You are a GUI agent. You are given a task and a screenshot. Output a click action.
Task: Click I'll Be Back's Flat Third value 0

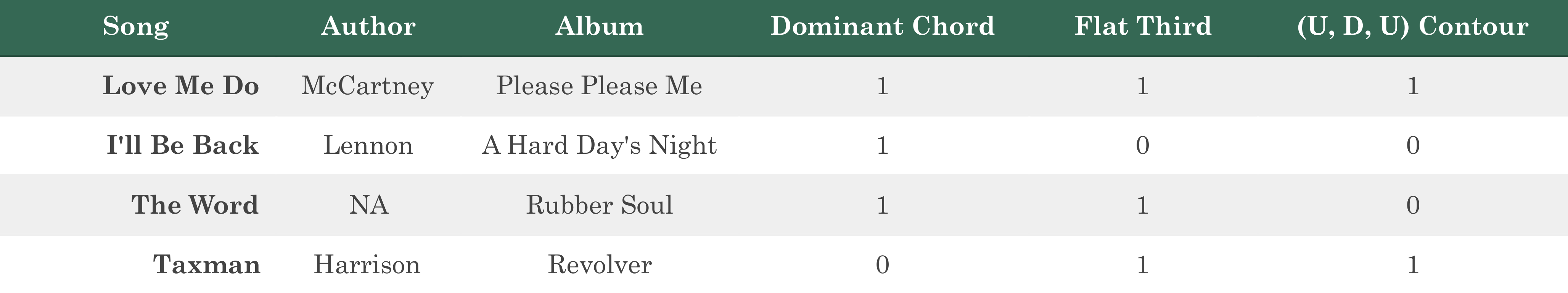click(x=1143, y=146)
